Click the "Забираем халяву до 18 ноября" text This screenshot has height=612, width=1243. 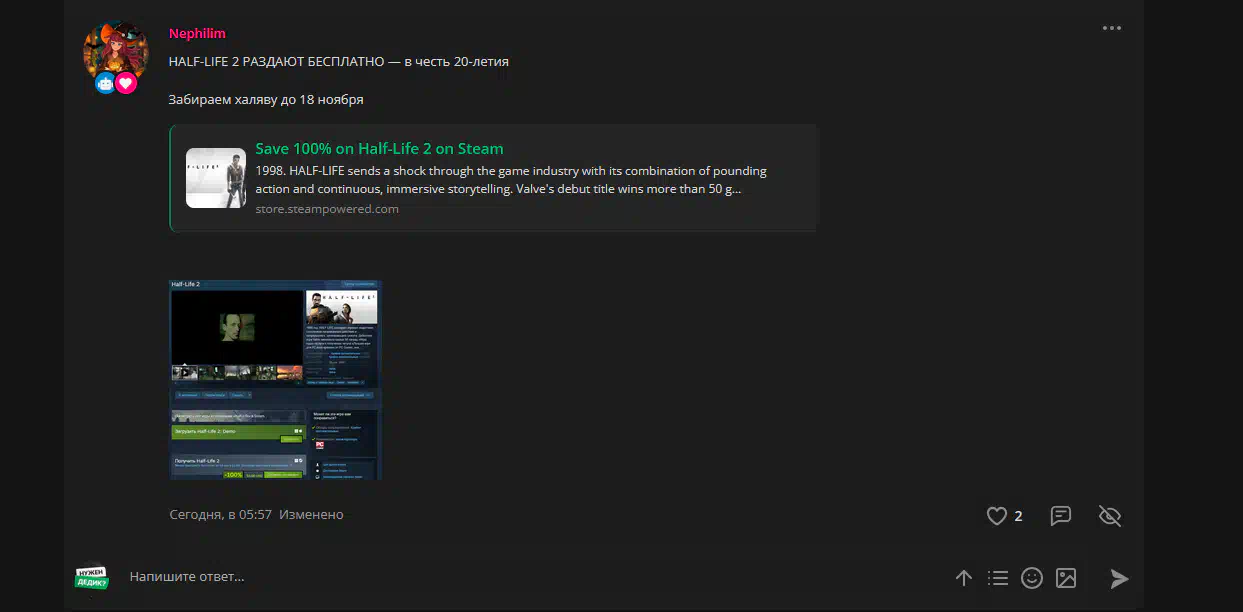click(266, 100)
